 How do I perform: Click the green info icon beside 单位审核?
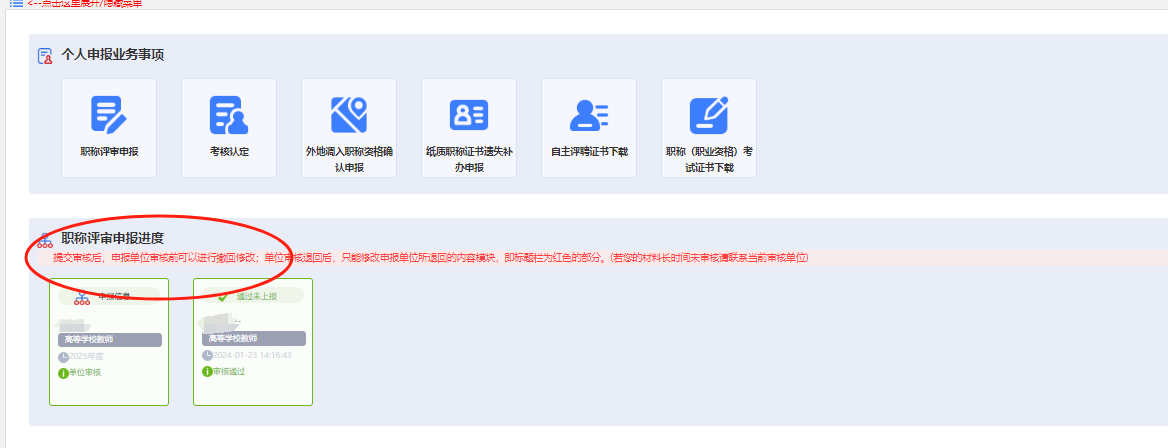(x=63, y=373)
